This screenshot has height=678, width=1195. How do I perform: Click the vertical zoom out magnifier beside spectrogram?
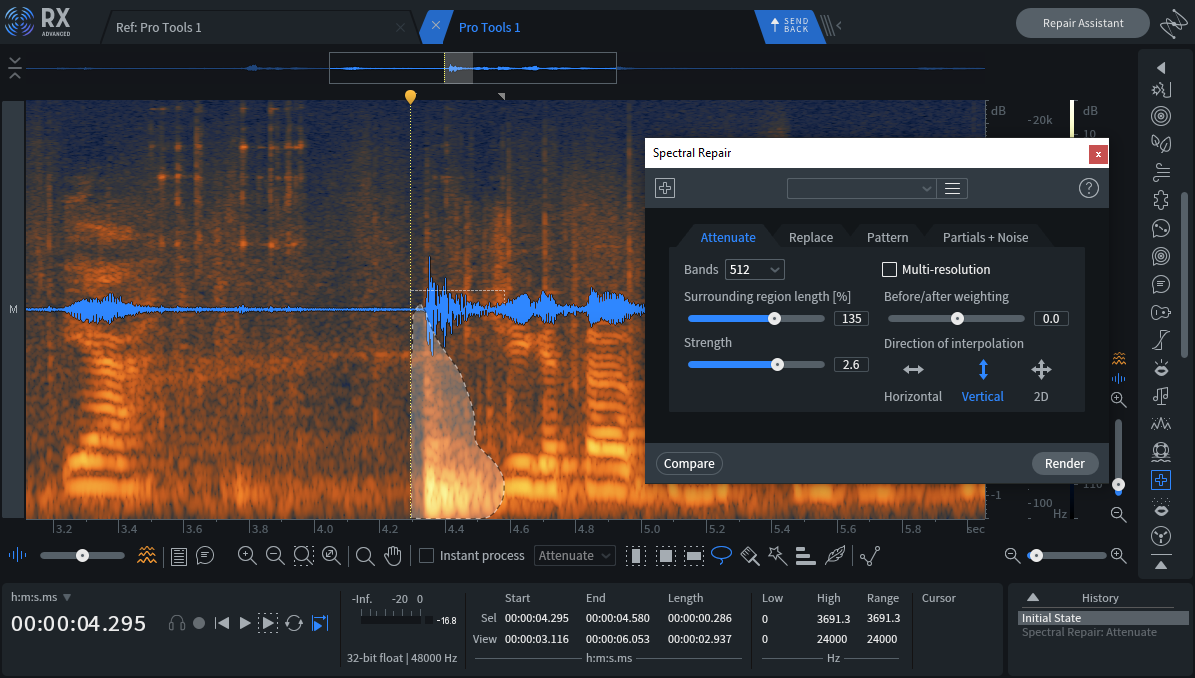point(1118,514)
